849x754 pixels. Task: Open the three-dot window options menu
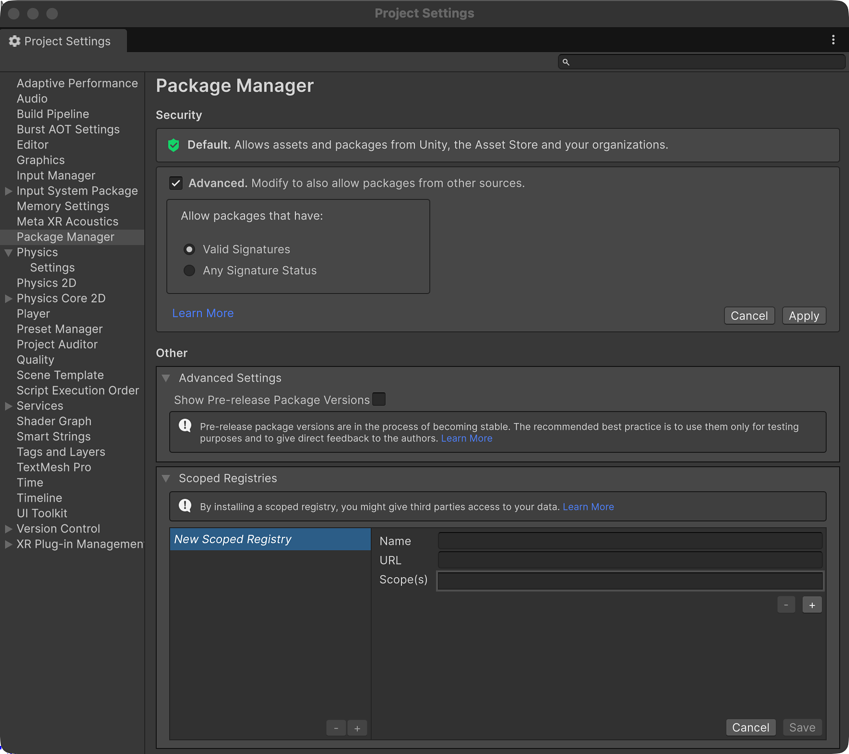point(833,40)
